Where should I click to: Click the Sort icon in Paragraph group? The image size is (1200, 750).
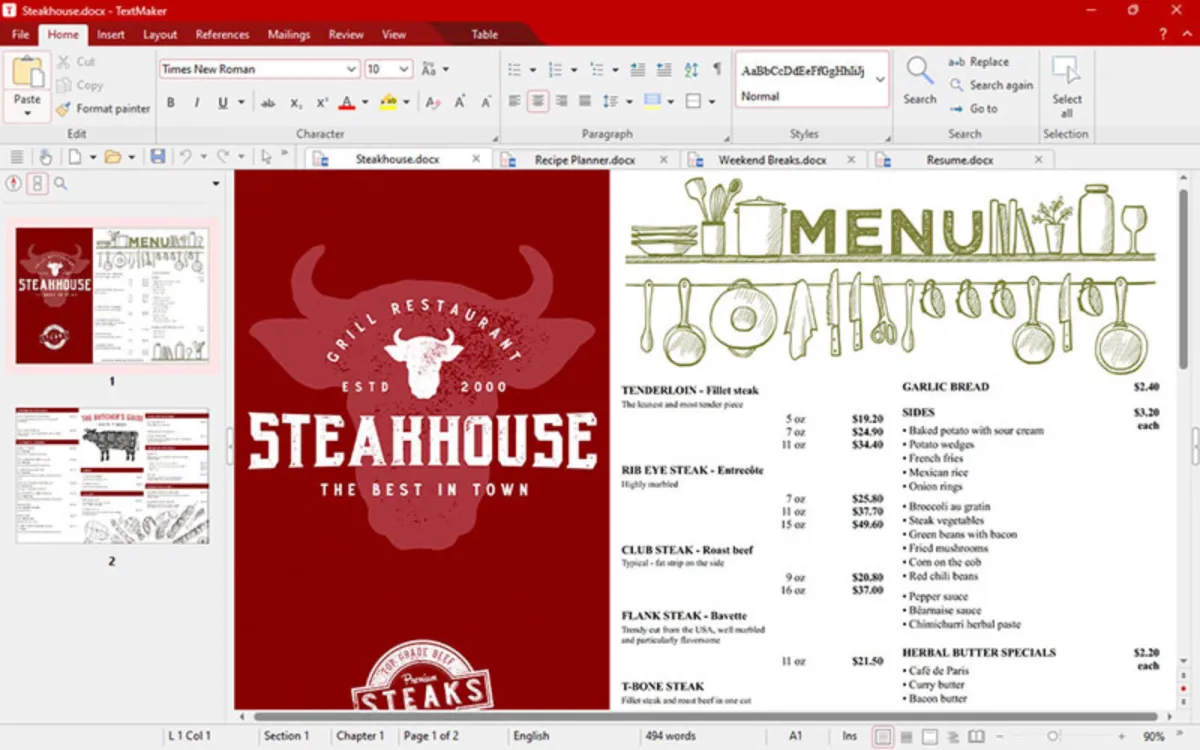coord(691,70)
